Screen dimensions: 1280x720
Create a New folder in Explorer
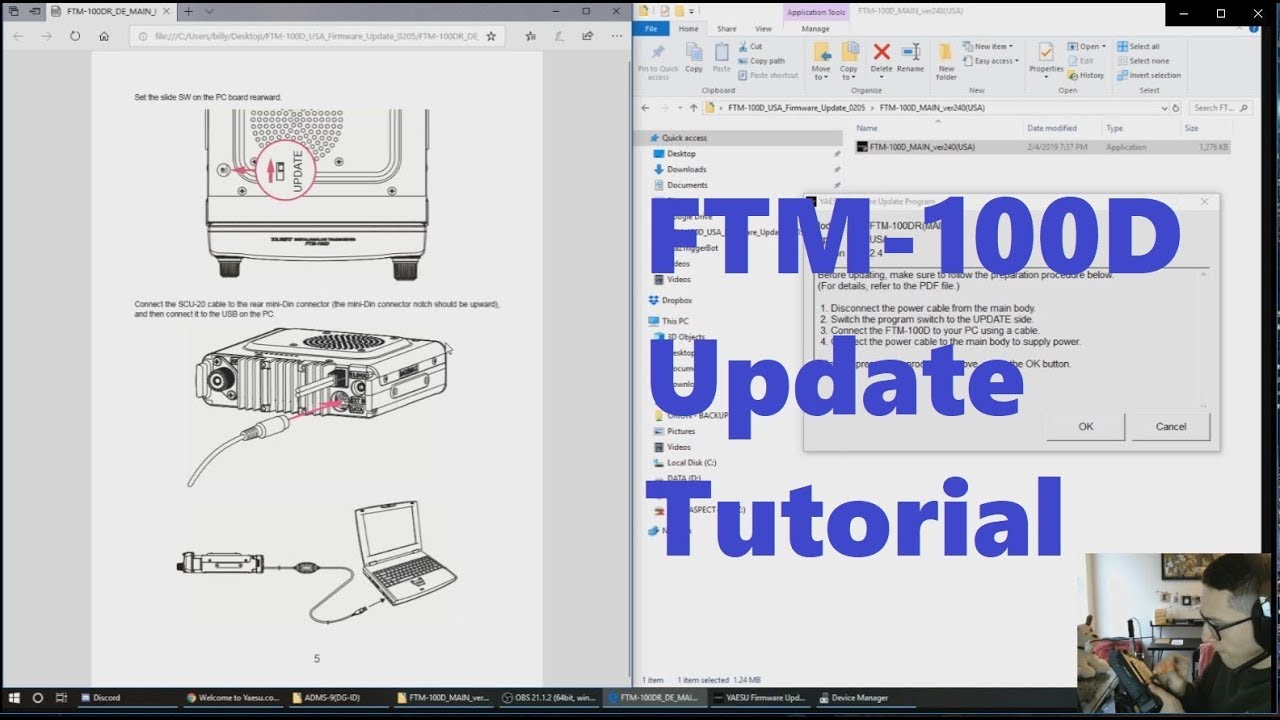coord(946,60)
